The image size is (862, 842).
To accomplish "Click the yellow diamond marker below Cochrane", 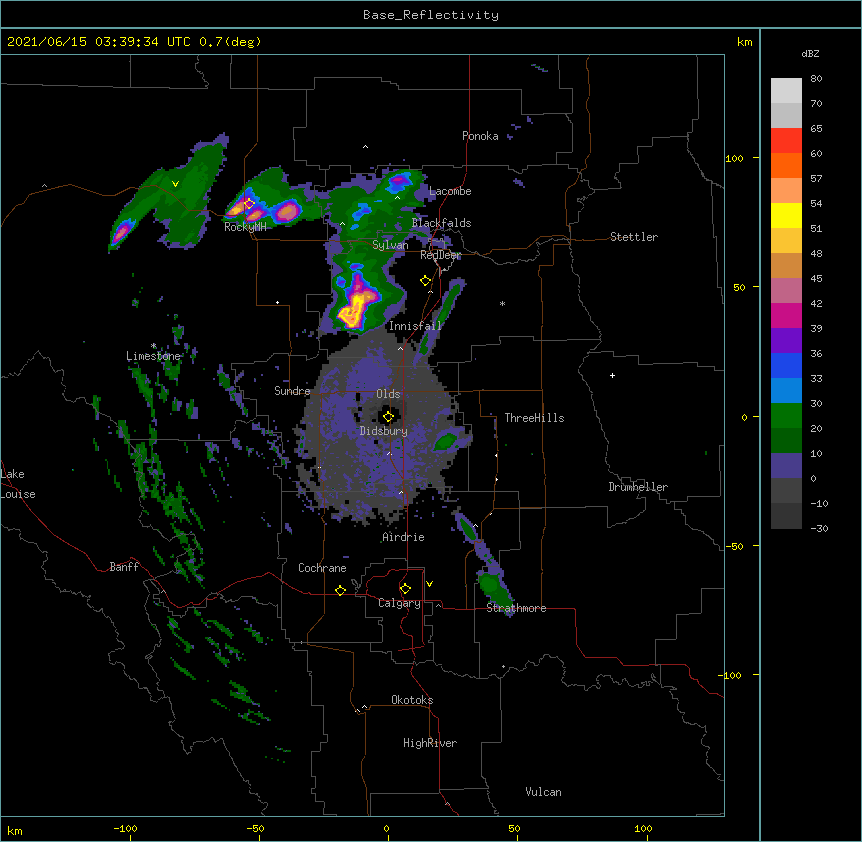I will 340,590.
